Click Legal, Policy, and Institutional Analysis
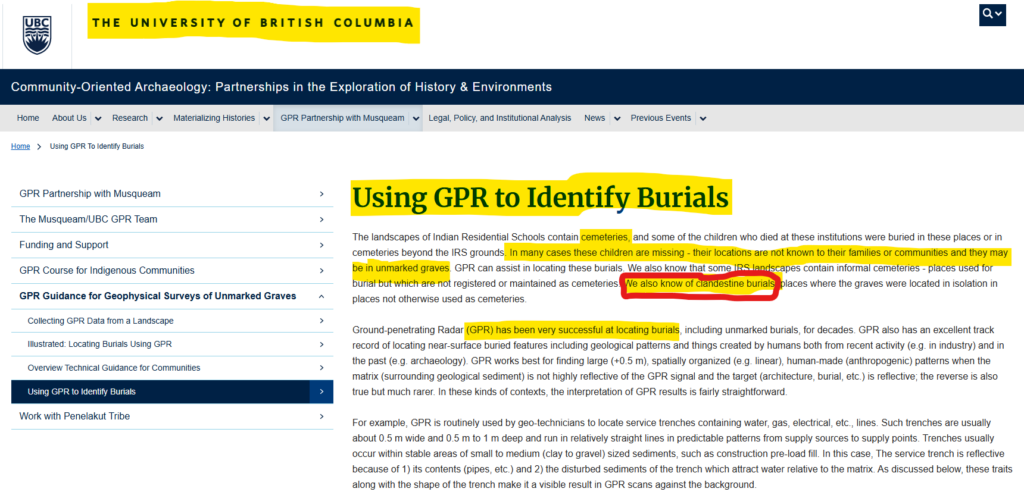 pos(499,118)
